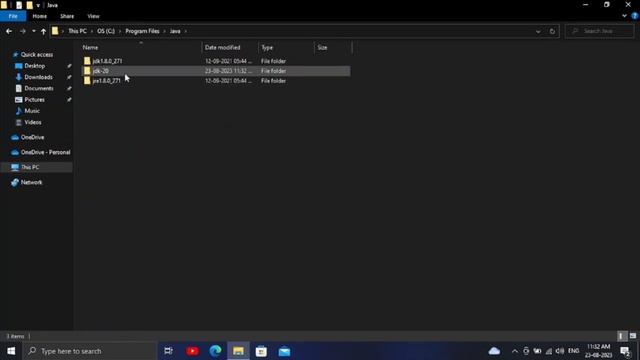Switch to Details view layout icon
640x360 pixels.
click(621, 336)
